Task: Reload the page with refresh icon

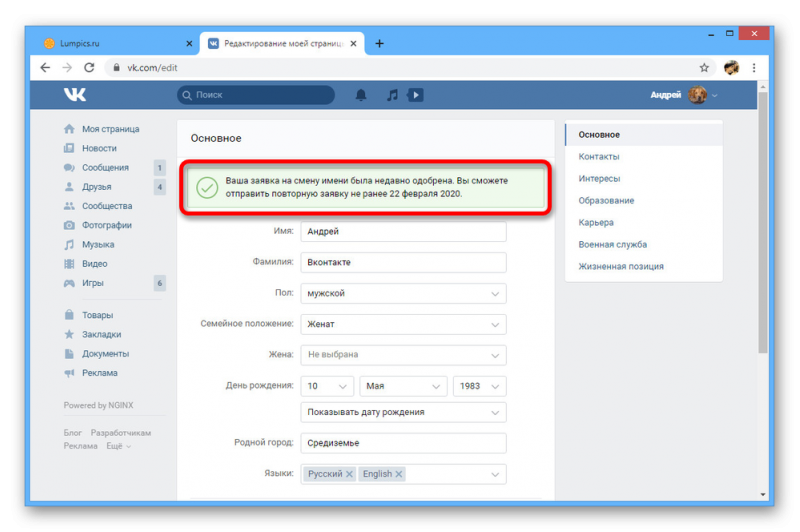Action: (x=89, y=67)
